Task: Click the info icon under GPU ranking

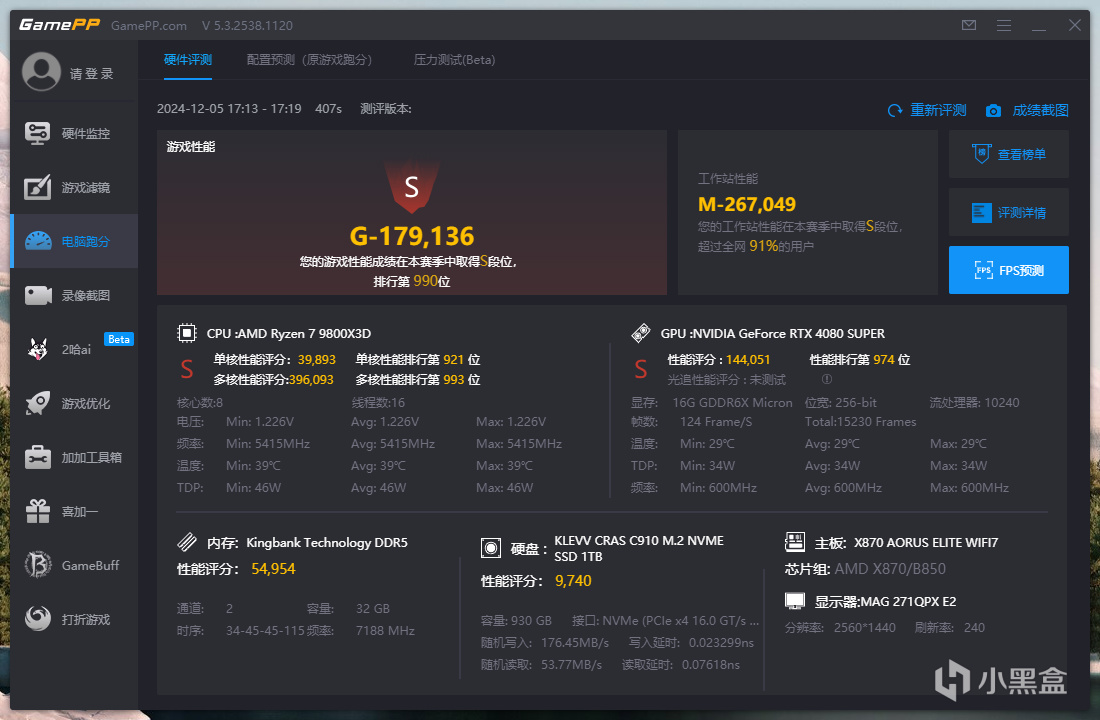Action: [x=827, y=379]
